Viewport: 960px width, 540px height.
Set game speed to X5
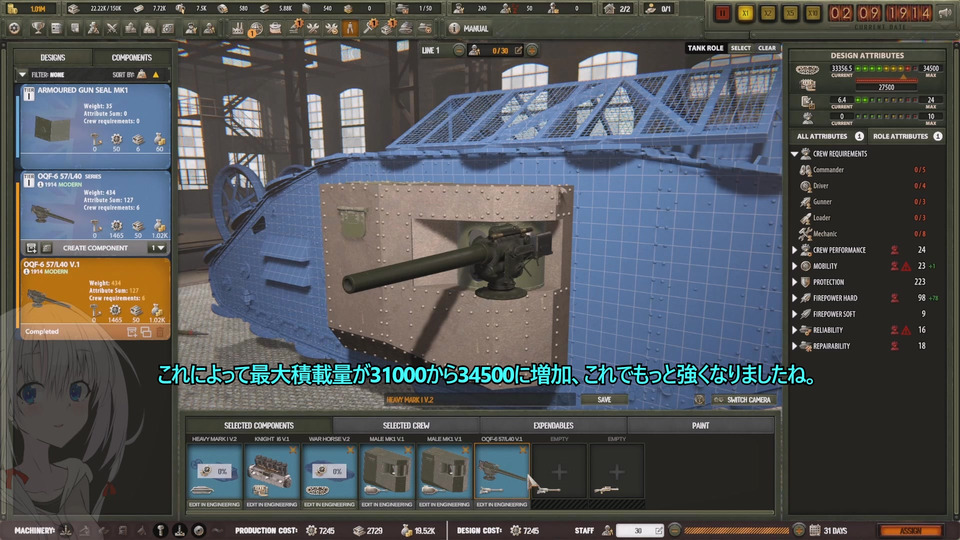(x=790, y=13)
